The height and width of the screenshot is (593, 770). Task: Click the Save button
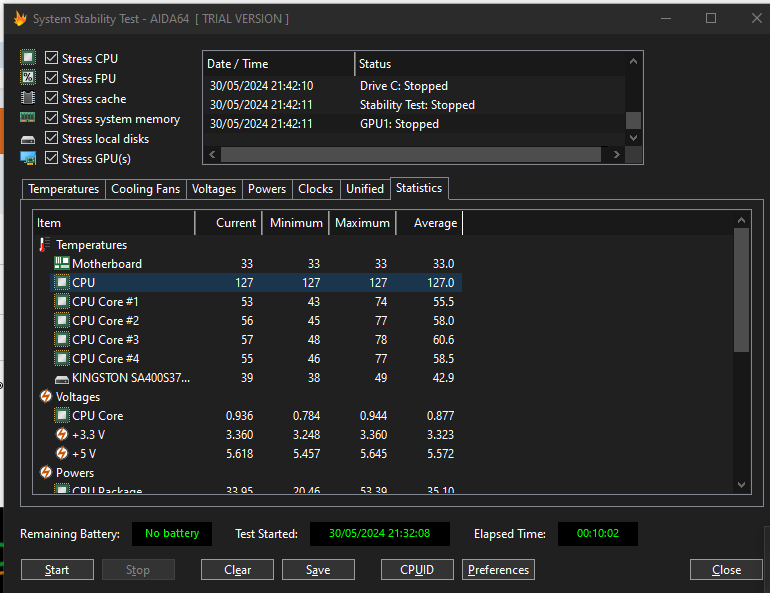[318, 569]
